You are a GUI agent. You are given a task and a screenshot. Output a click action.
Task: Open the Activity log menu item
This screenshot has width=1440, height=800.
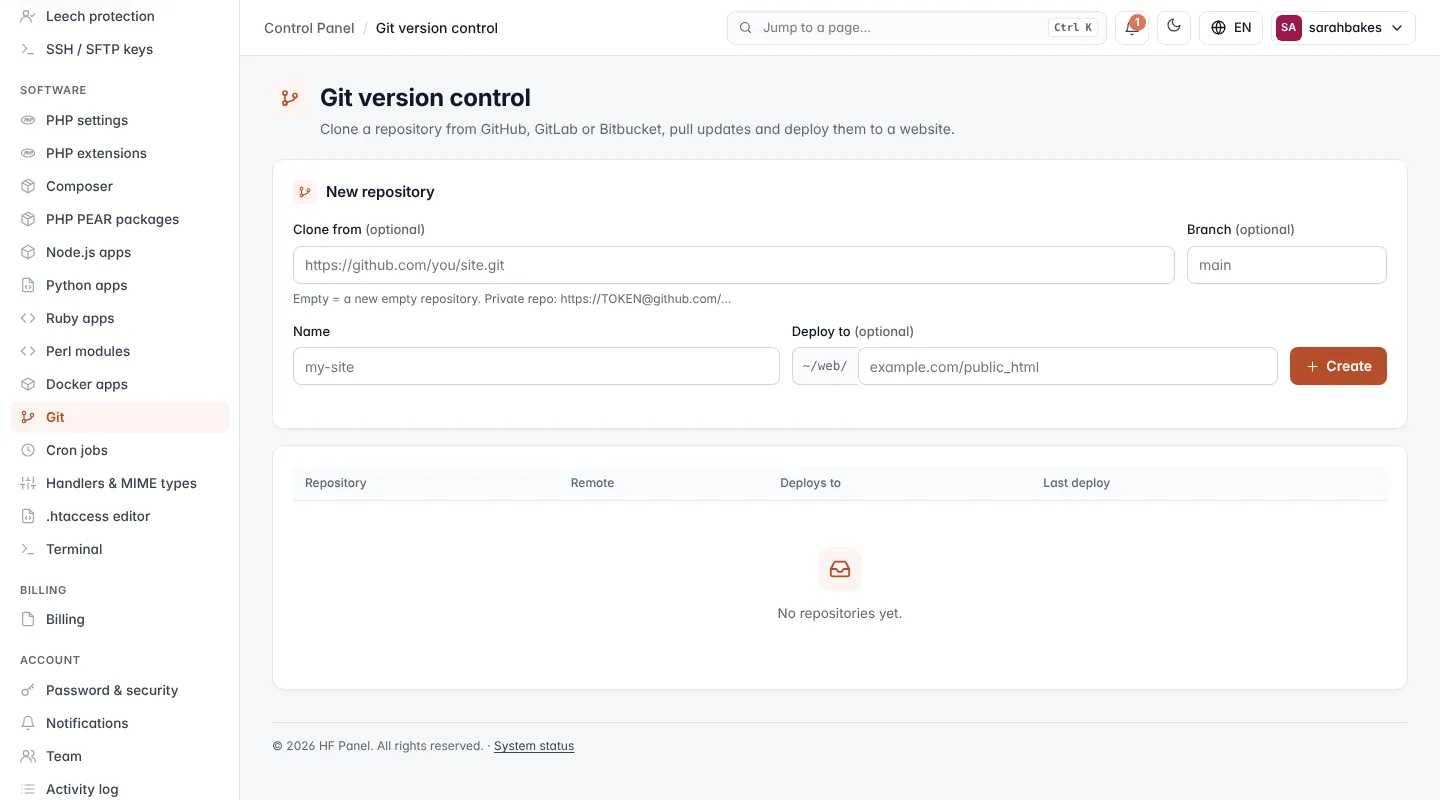(120, 789)
